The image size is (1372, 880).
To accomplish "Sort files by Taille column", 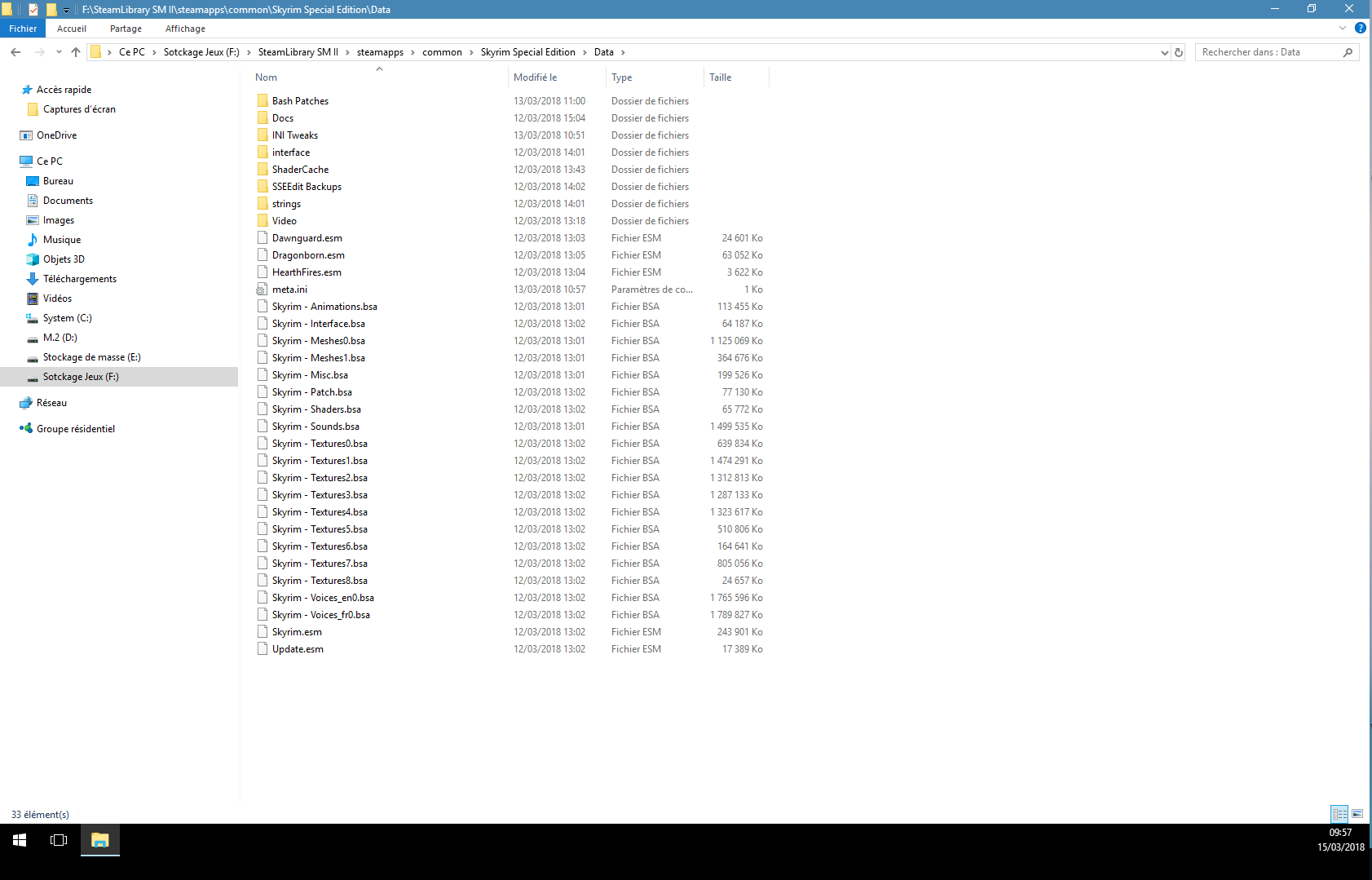I will 721,77.
